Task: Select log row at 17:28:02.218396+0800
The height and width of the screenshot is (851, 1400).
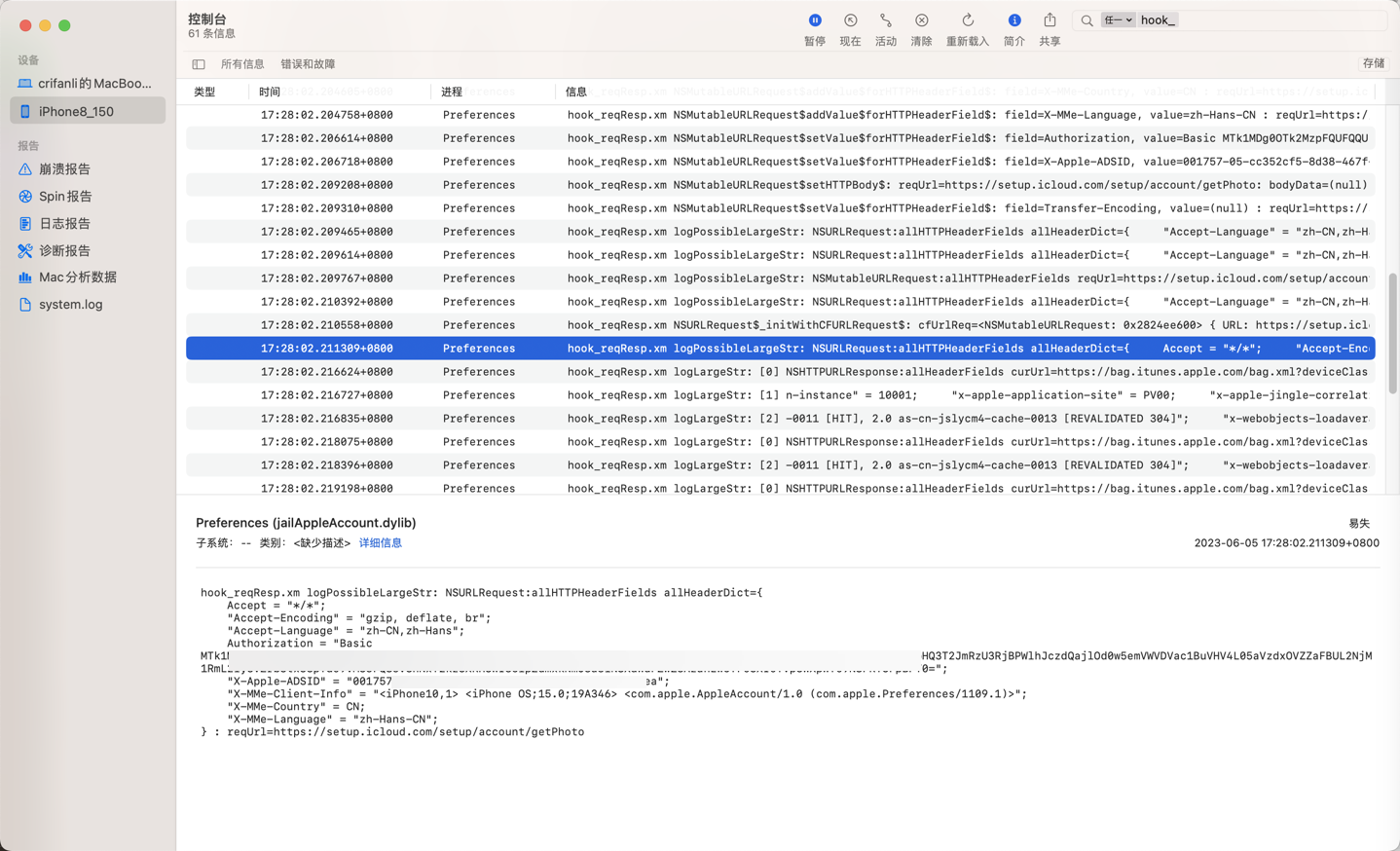Action: pyautogui.click(x=781, y=465)
